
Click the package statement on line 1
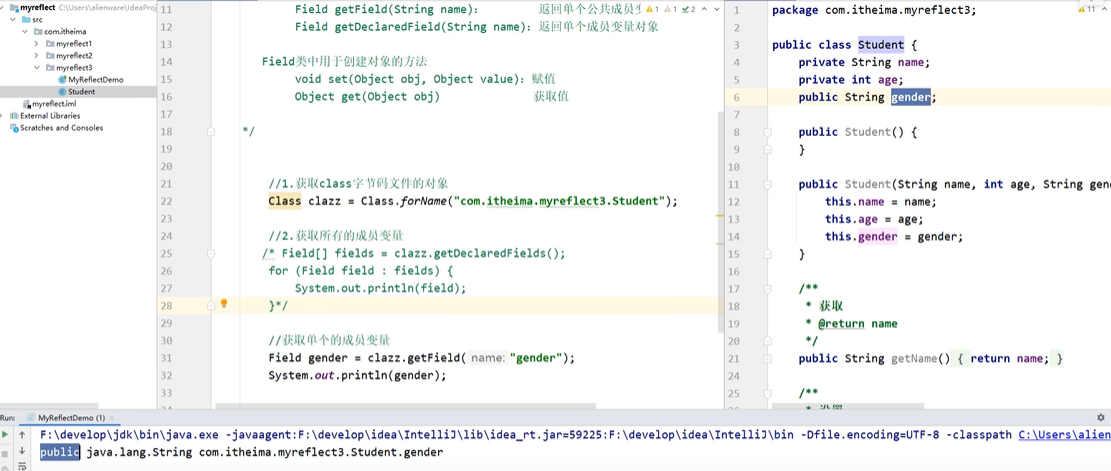coord(874,10)
